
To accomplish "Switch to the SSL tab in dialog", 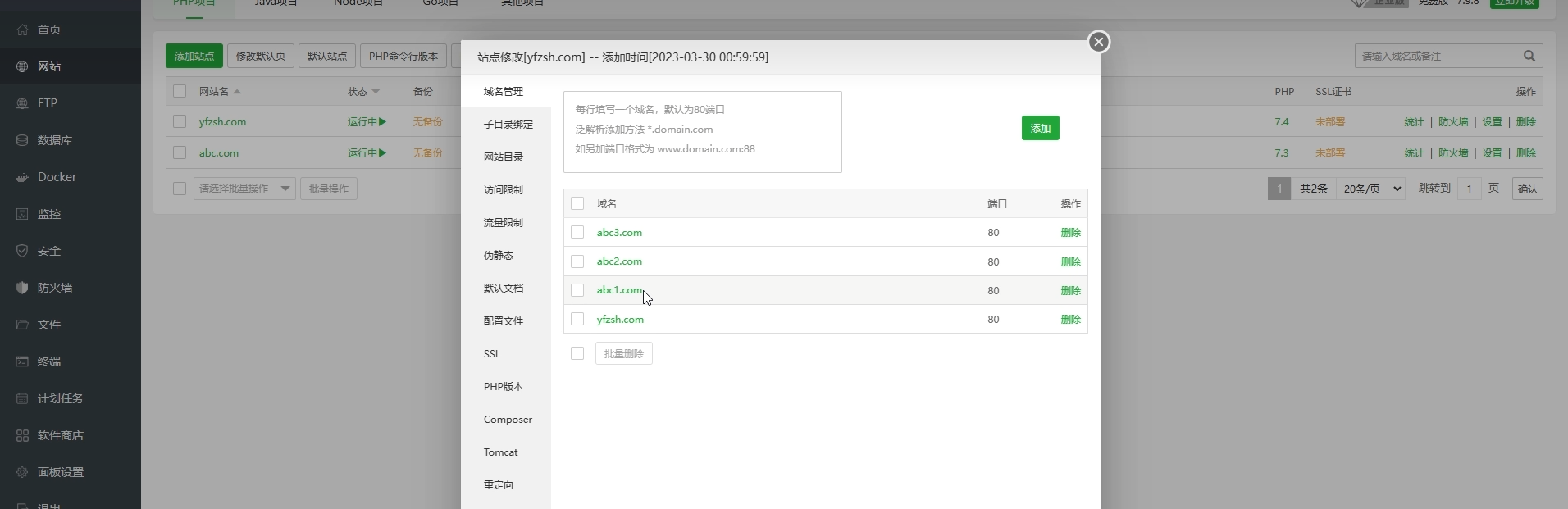I will [492, 354].
